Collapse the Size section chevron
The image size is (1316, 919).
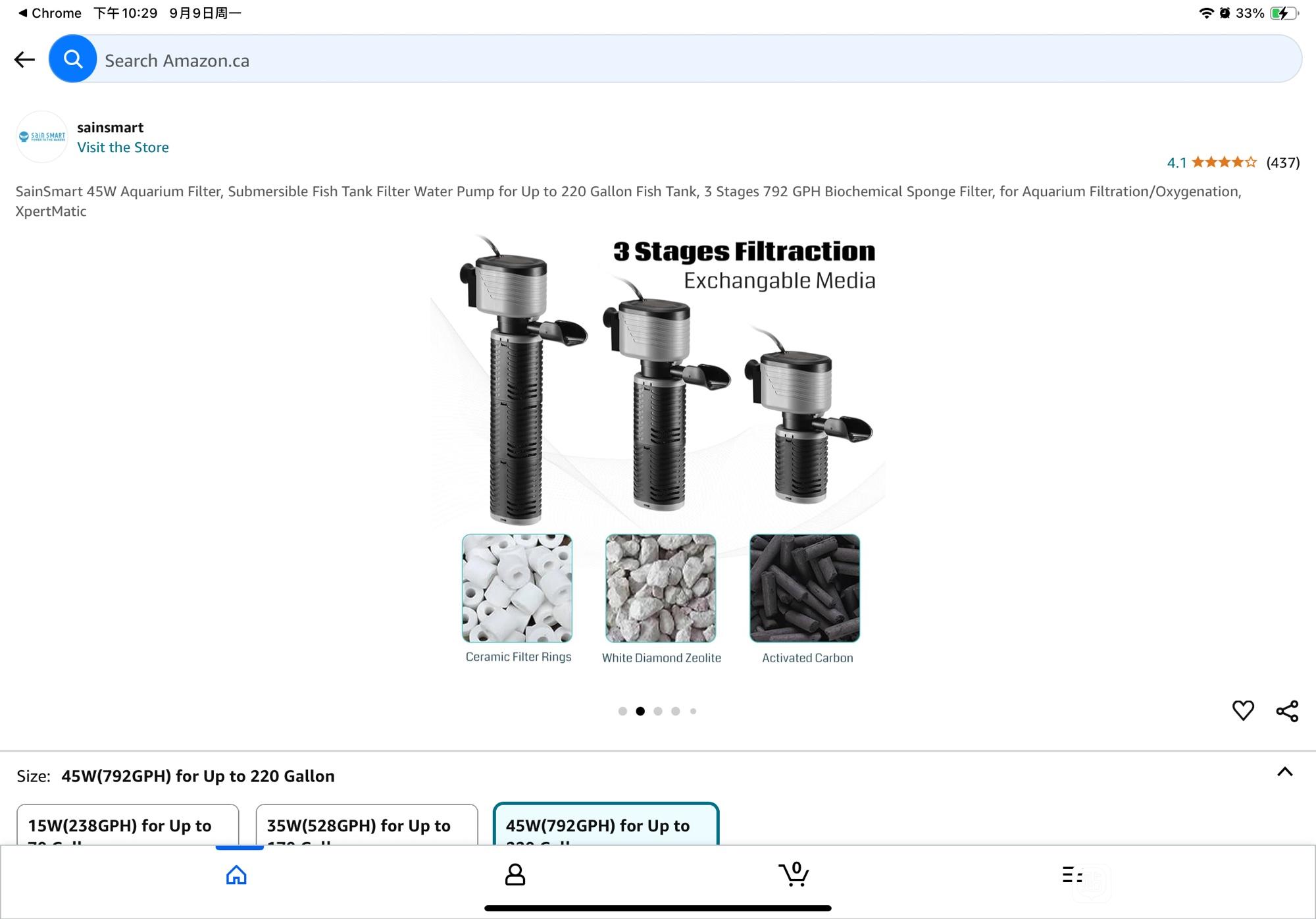pyautogui.click(x=1285, y=772)
